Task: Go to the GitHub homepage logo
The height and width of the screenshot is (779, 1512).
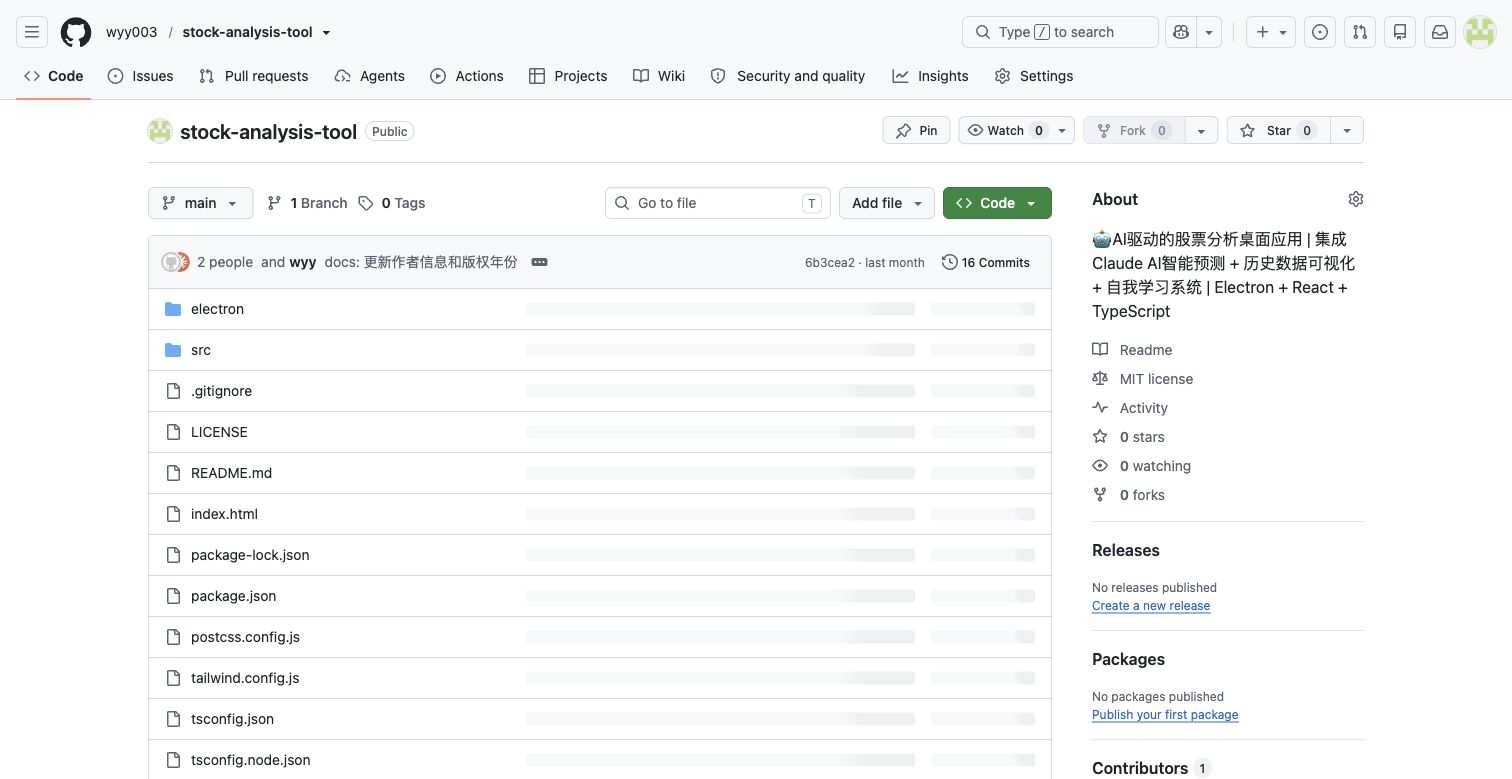Action: point(76,32)
